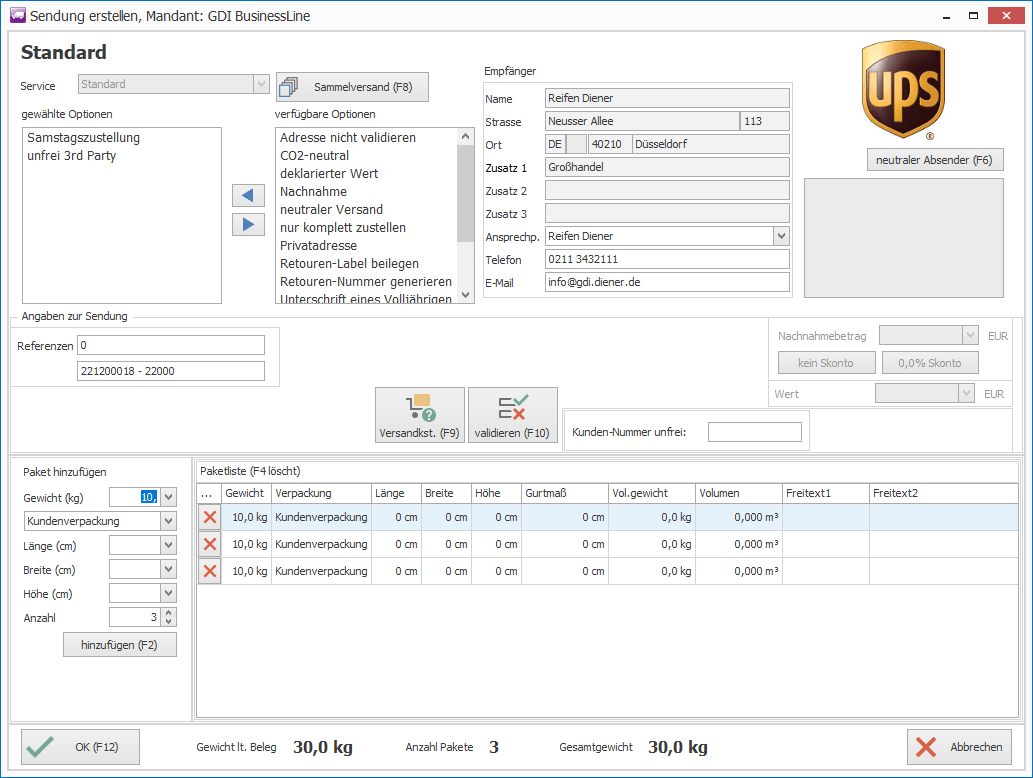
Task: Select 'Samstagszustellung' in chosen options
Action: click(x=83, y=138)
